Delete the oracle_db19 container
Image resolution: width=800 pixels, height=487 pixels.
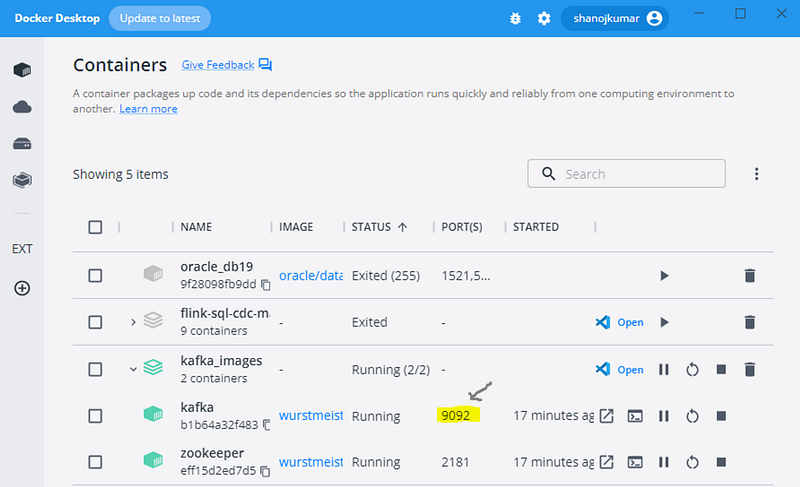click(749, 276)
